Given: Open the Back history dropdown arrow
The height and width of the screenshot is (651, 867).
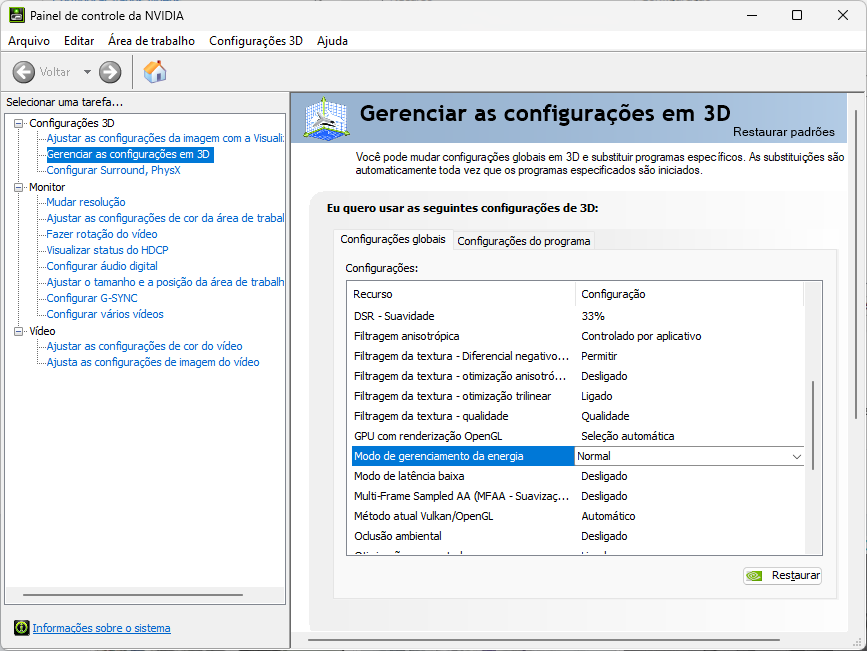Looking at the screenshot, I should coord(87,72).
